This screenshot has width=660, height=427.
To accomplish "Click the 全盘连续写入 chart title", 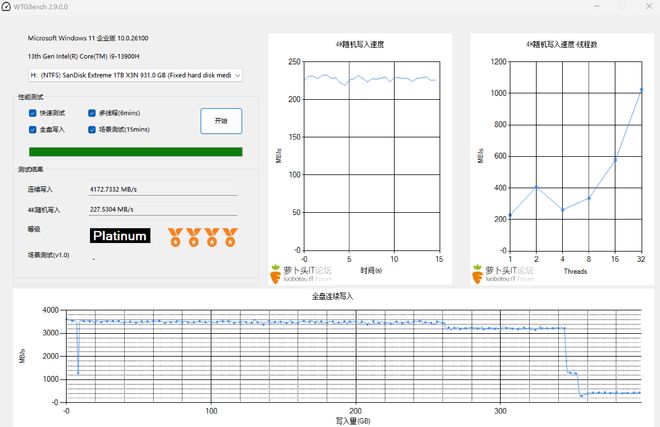I will coord(332,297).
